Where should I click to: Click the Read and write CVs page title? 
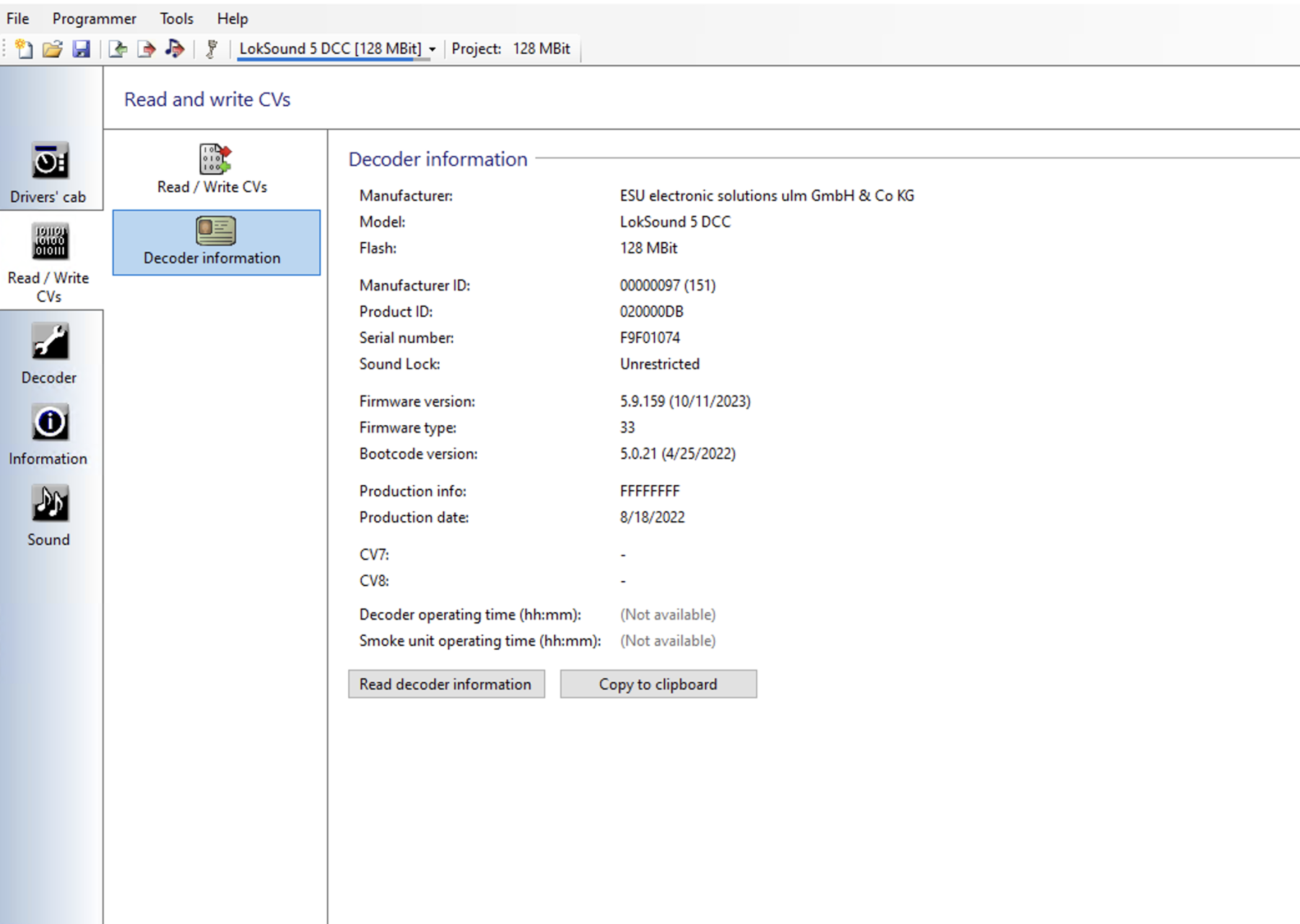click(207, 100)
